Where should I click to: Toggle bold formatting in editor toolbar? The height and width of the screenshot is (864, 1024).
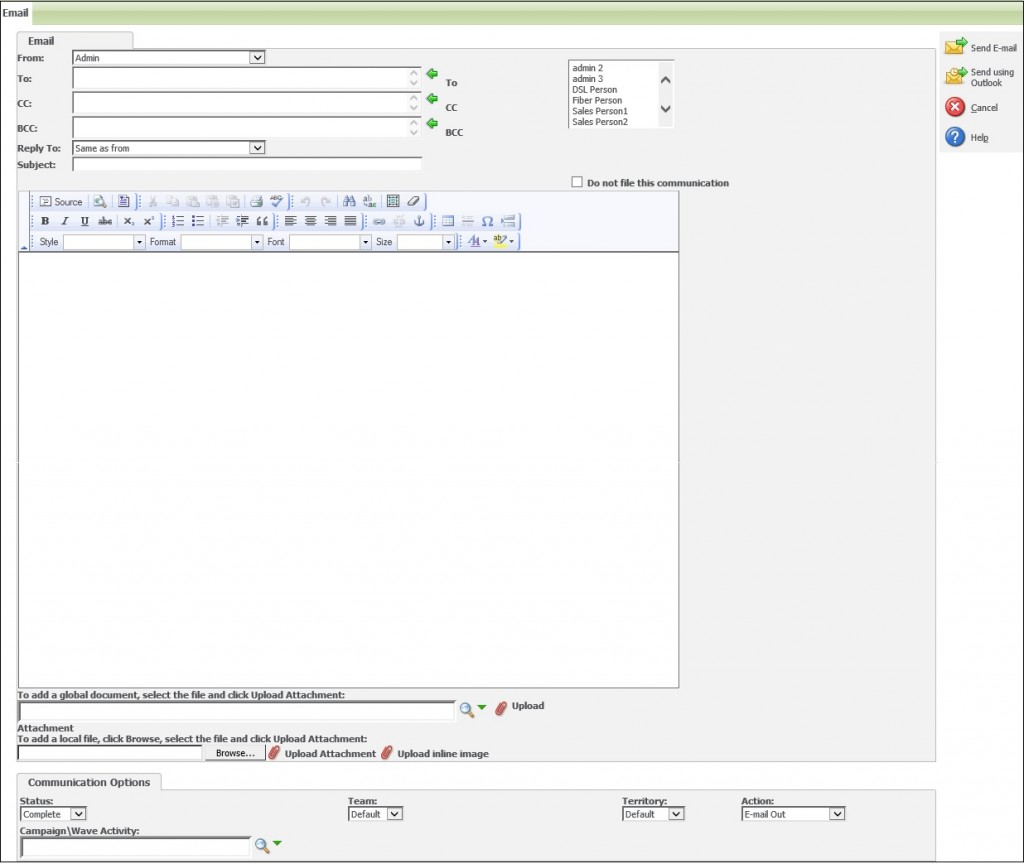coord(45,221)
